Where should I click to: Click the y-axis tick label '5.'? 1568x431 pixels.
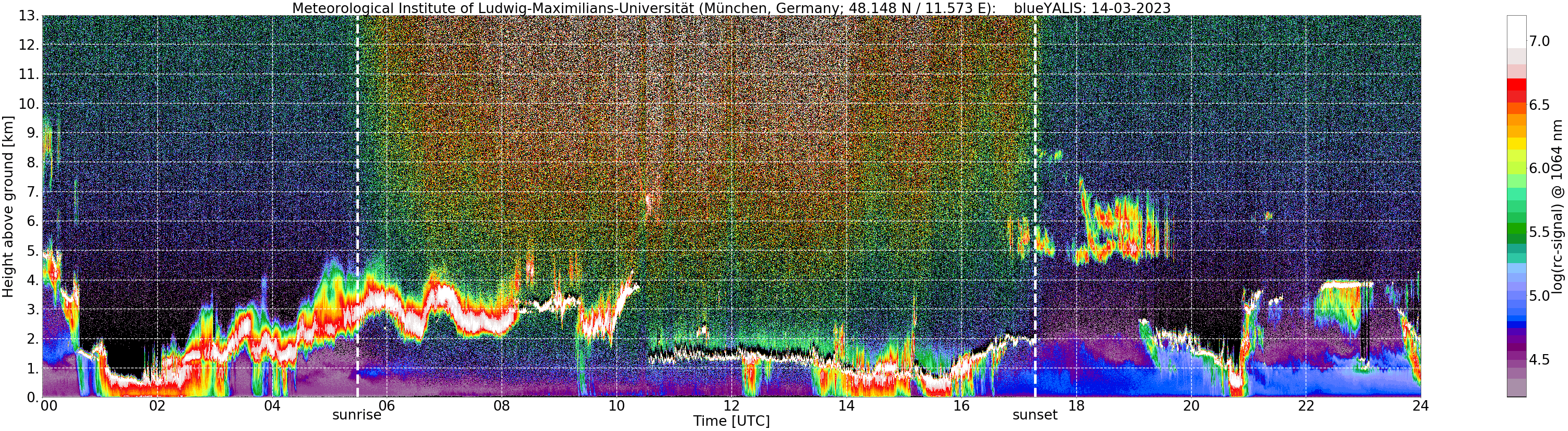(x=32, y=251)
